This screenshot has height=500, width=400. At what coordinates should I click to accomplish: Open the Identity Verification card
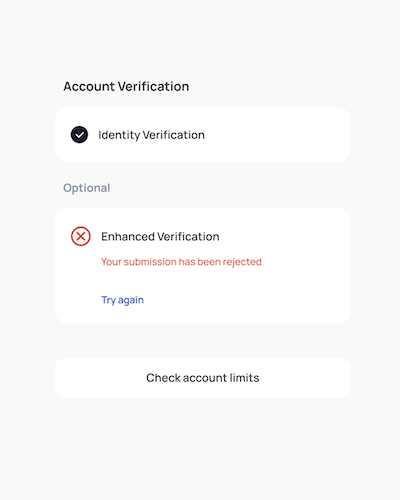click(x=203, y=135)
